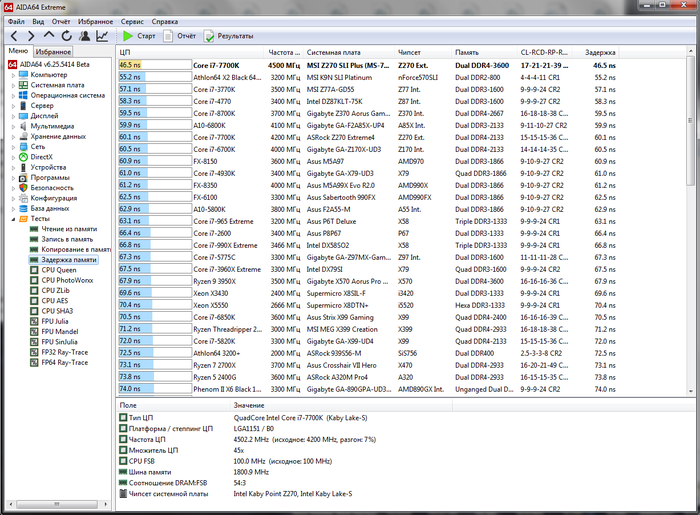Viewport: 700px width, 515px height.
Task: Click the refresh toolbar icon
Action: pyautogui.click(x=67, y=36)
